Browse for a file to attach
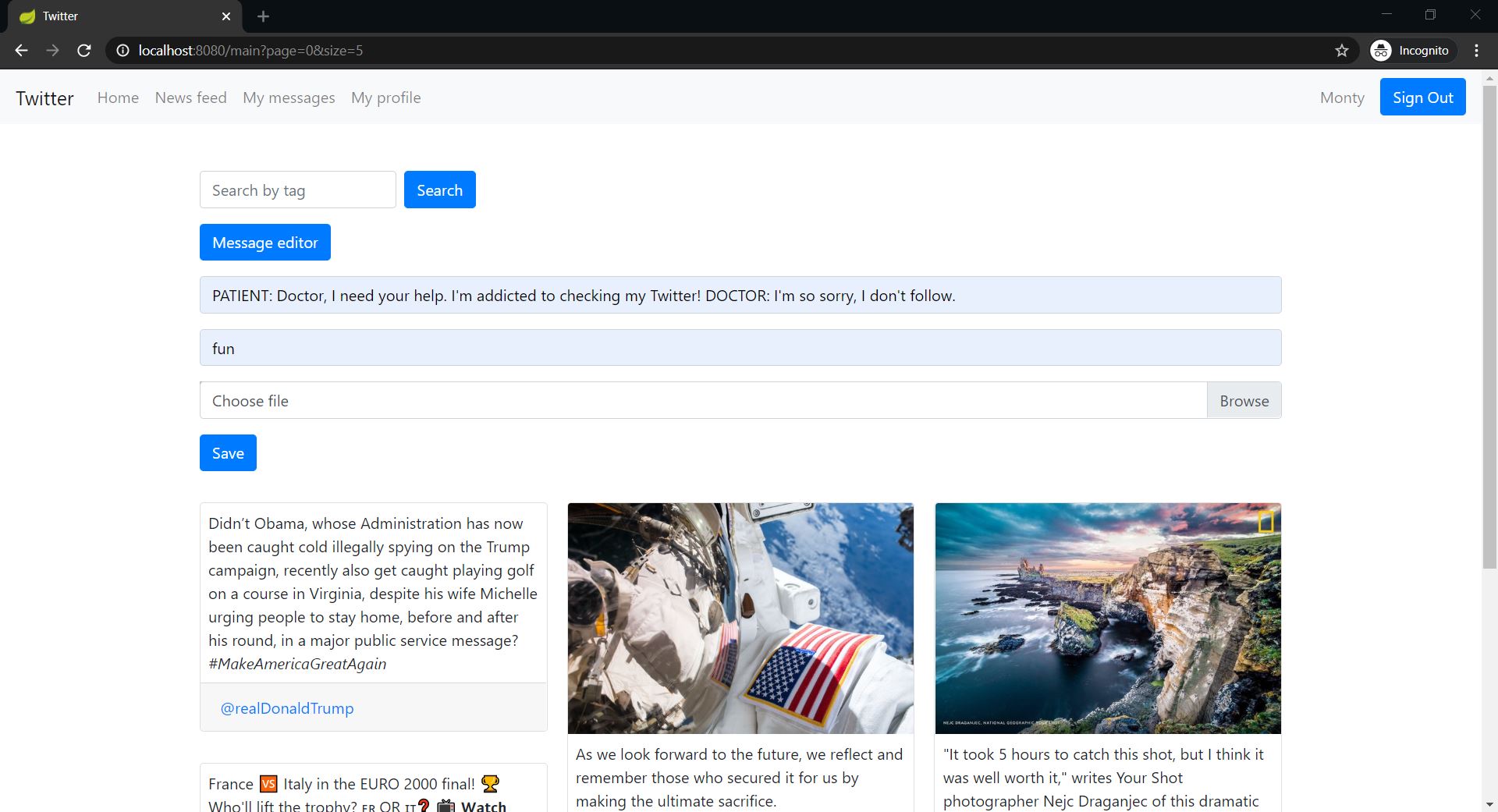The image size is (1498, 812). click(1244, 400)
